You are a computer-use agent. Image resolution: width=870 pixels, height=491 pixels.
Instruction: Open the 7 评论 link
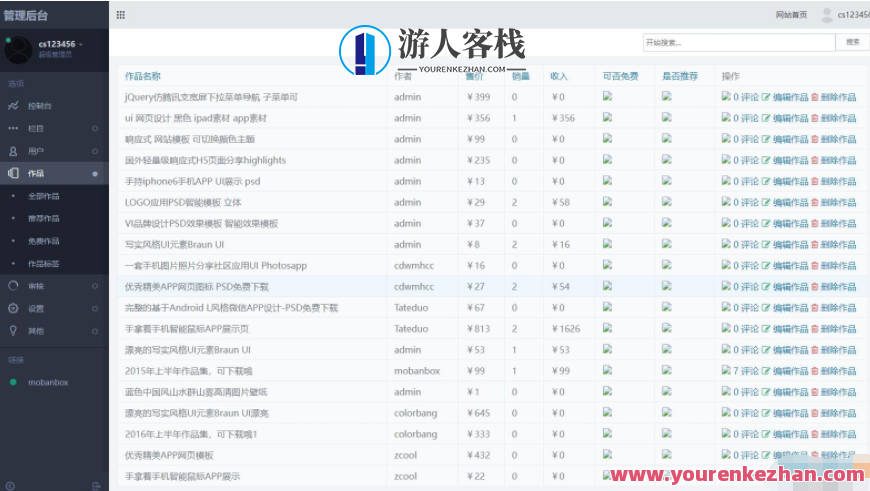coord(746,371)
